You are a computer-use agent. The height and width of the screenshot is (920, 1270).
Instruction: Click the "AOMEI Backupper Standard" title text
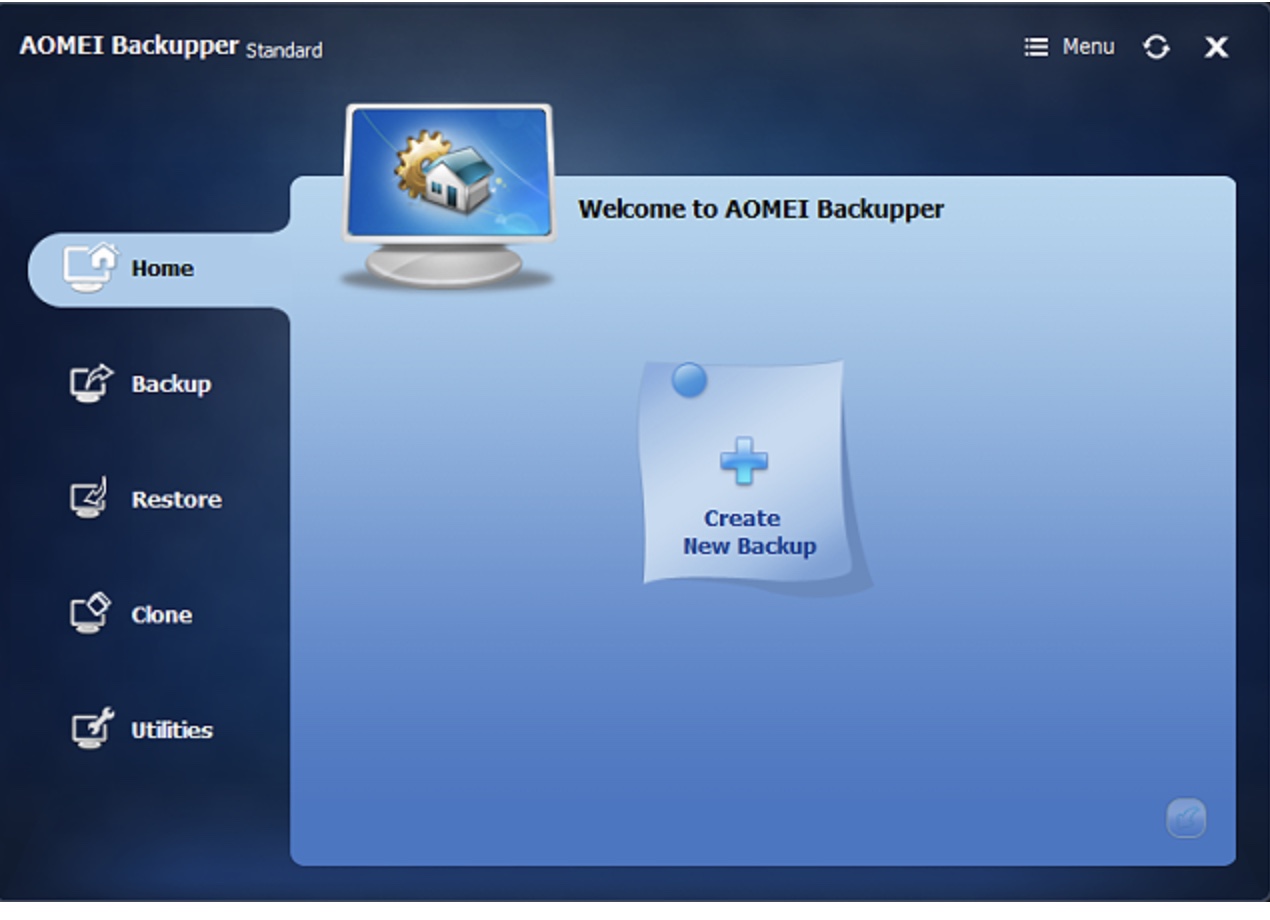point(171,47)
